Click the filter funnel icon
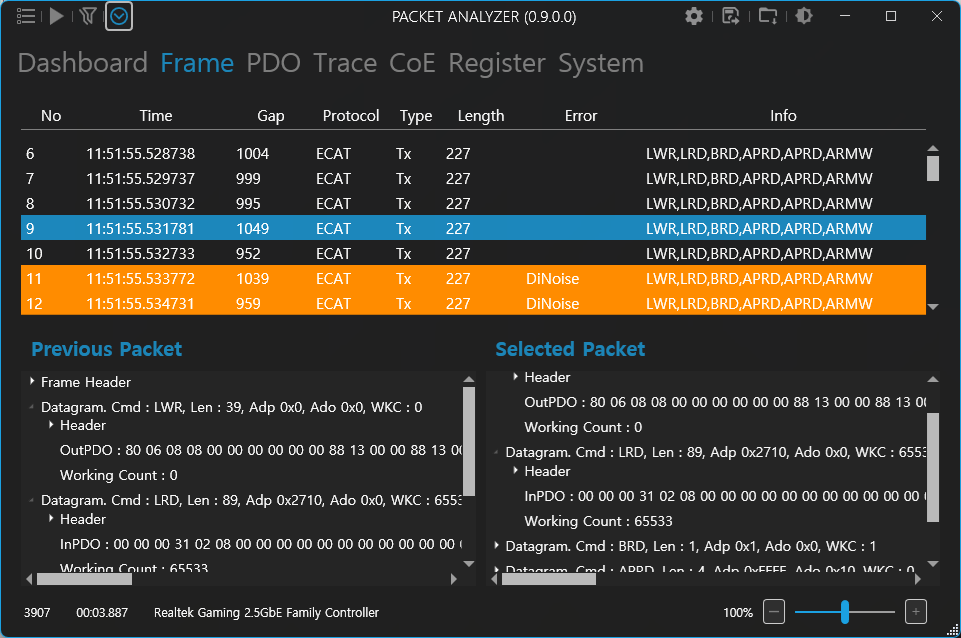961x638 pixels. pyautogui.click(x=88, y=16)
